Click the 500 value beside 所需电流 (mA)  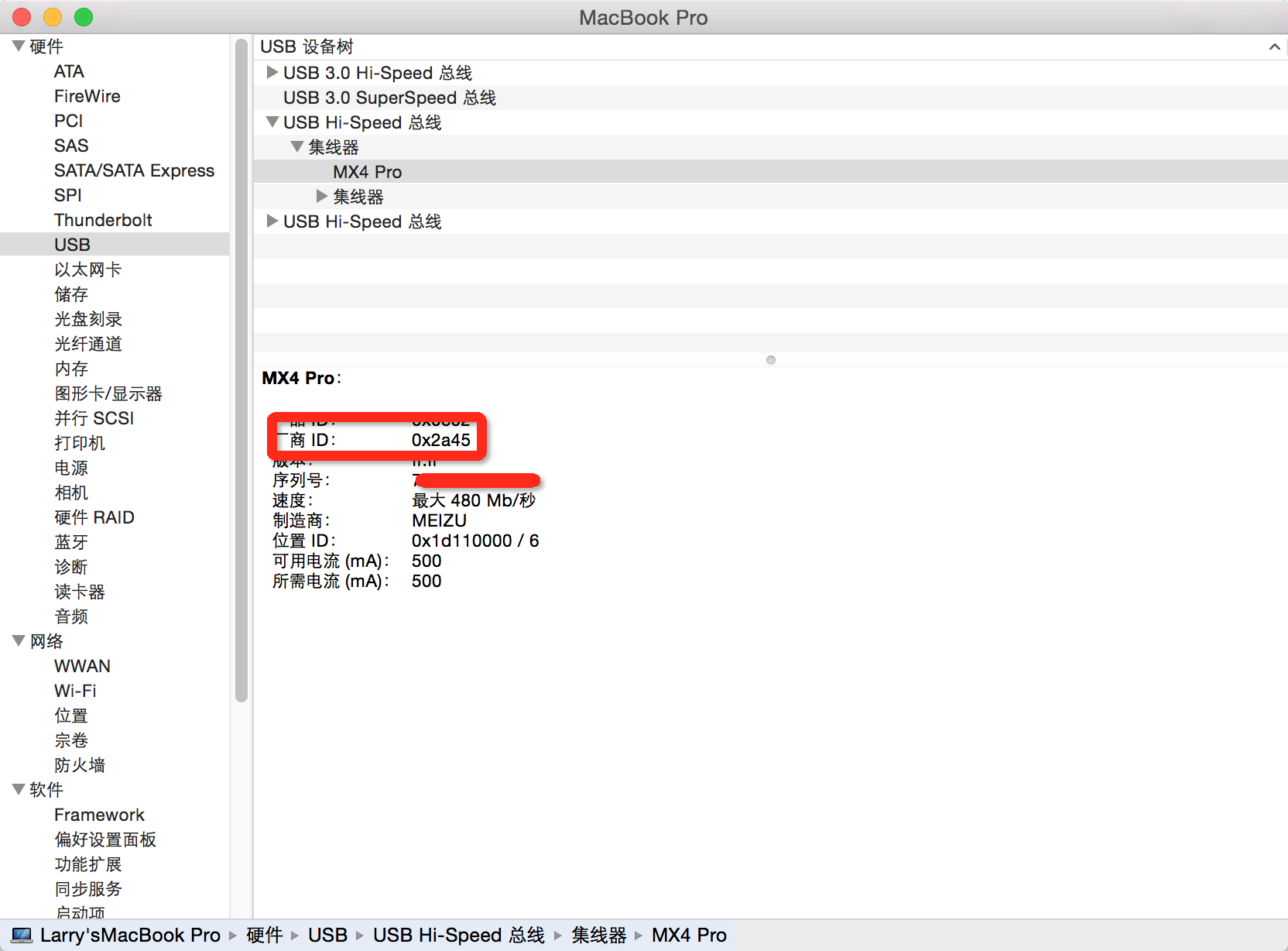point(426,581)
